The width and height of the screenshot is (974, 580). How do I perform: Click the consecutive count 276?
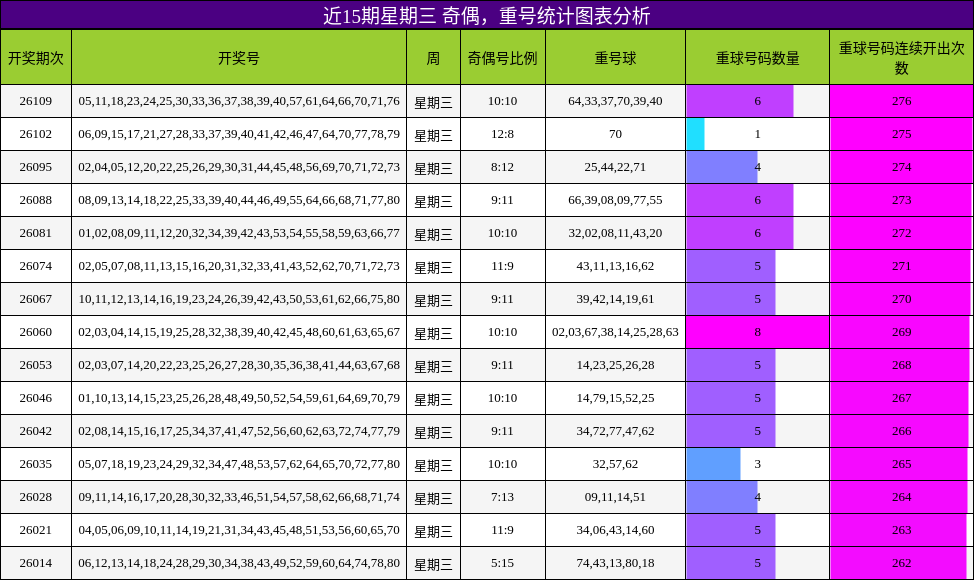[x=902, y=101]
